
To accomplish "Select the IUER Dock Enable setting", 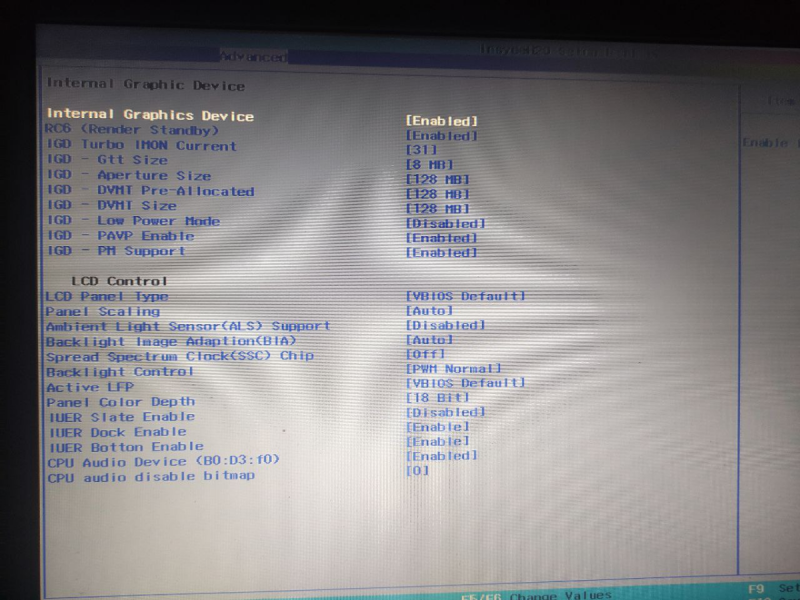I will point(117,432).
